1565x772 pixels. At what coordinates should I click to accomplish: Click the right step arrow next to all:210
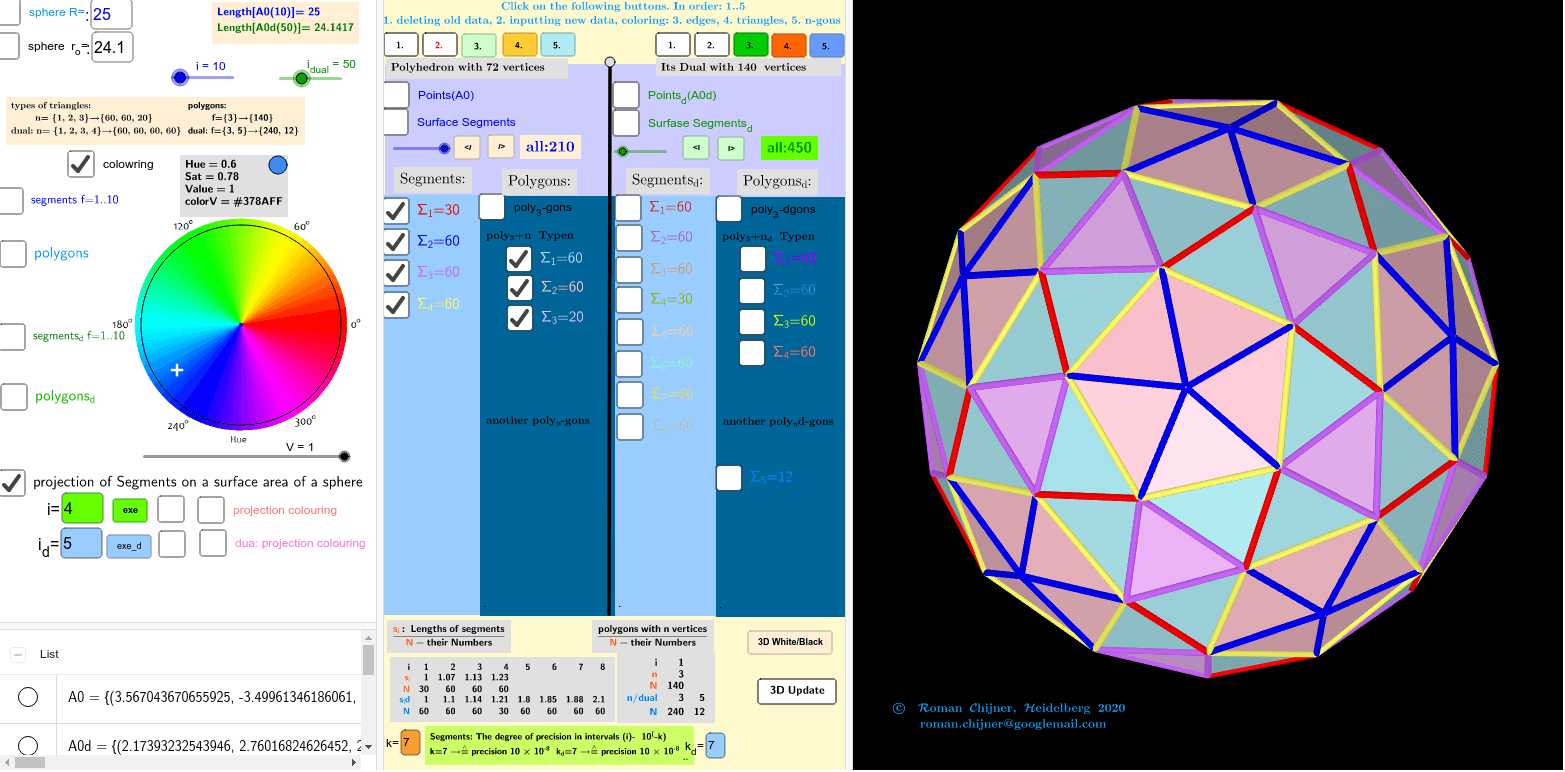[x=500, y=146]
